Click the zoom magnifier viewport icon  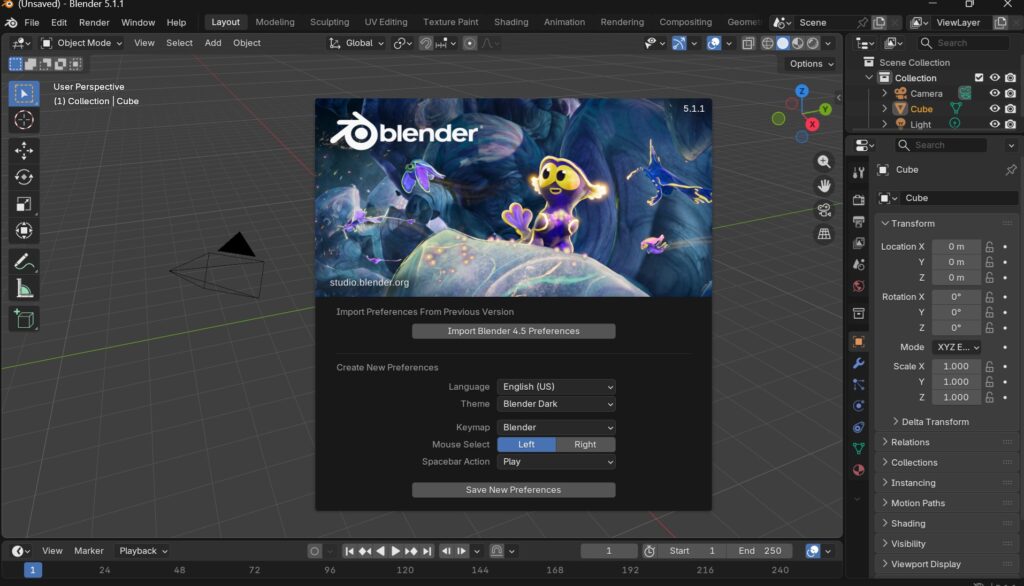click(x=824, y=161)
